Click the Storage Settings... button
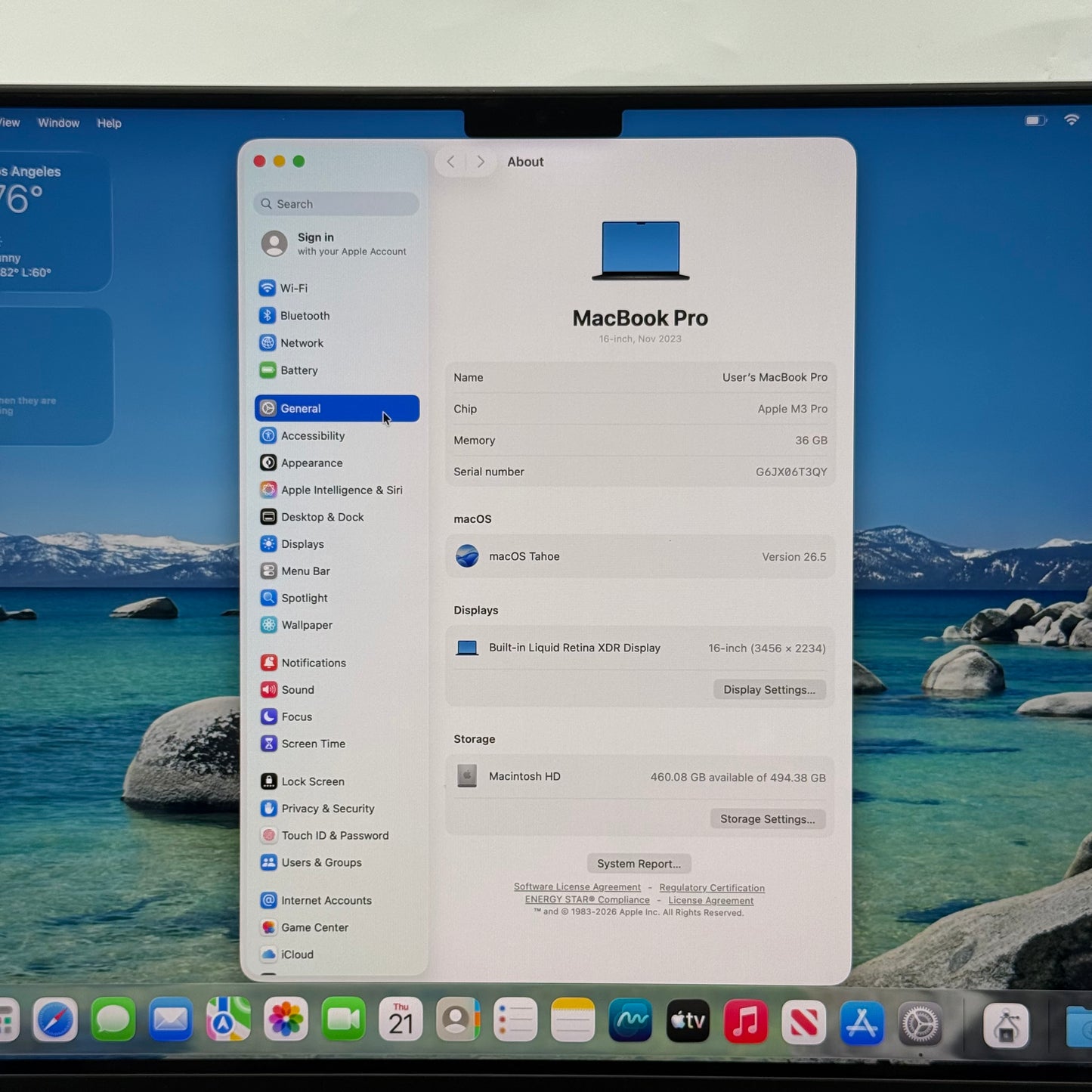1092x1092 pixels. [768, 819]
